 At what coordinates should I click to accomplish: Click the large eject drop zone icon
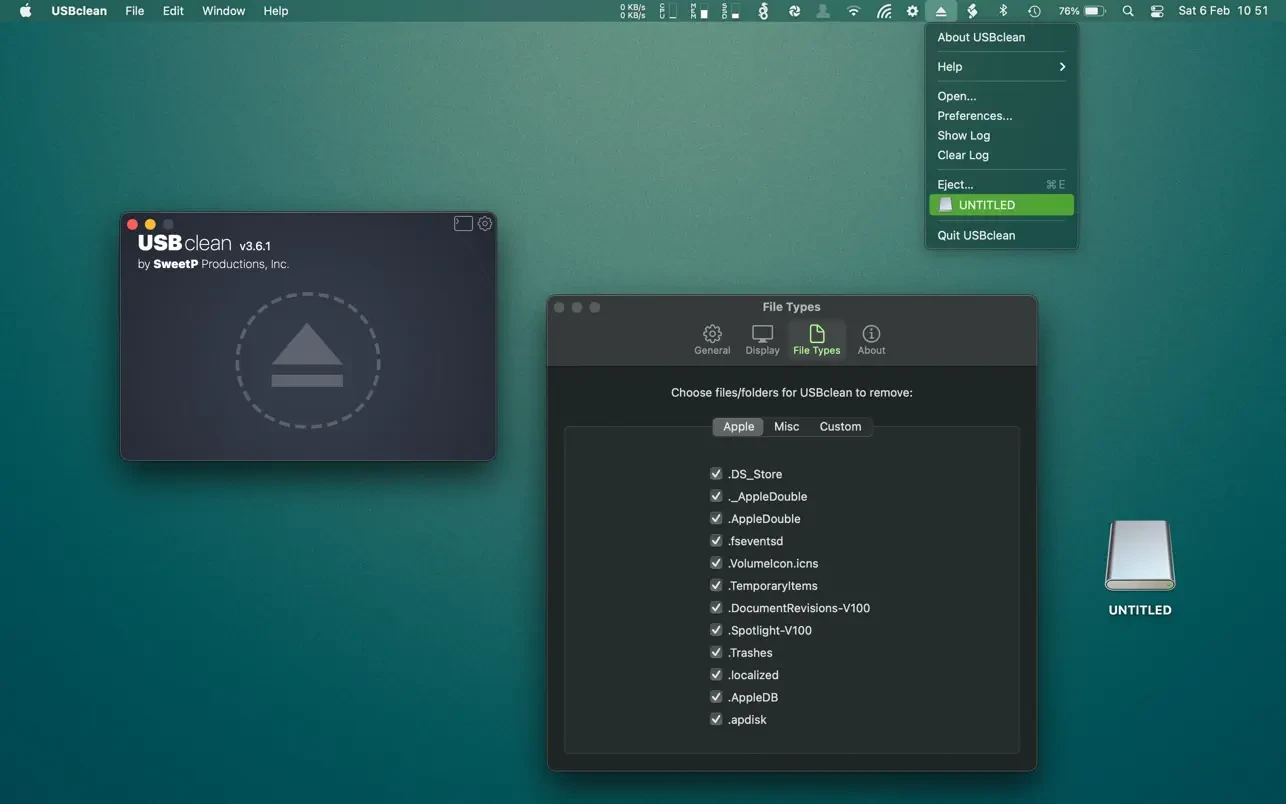tap(308, 360)
